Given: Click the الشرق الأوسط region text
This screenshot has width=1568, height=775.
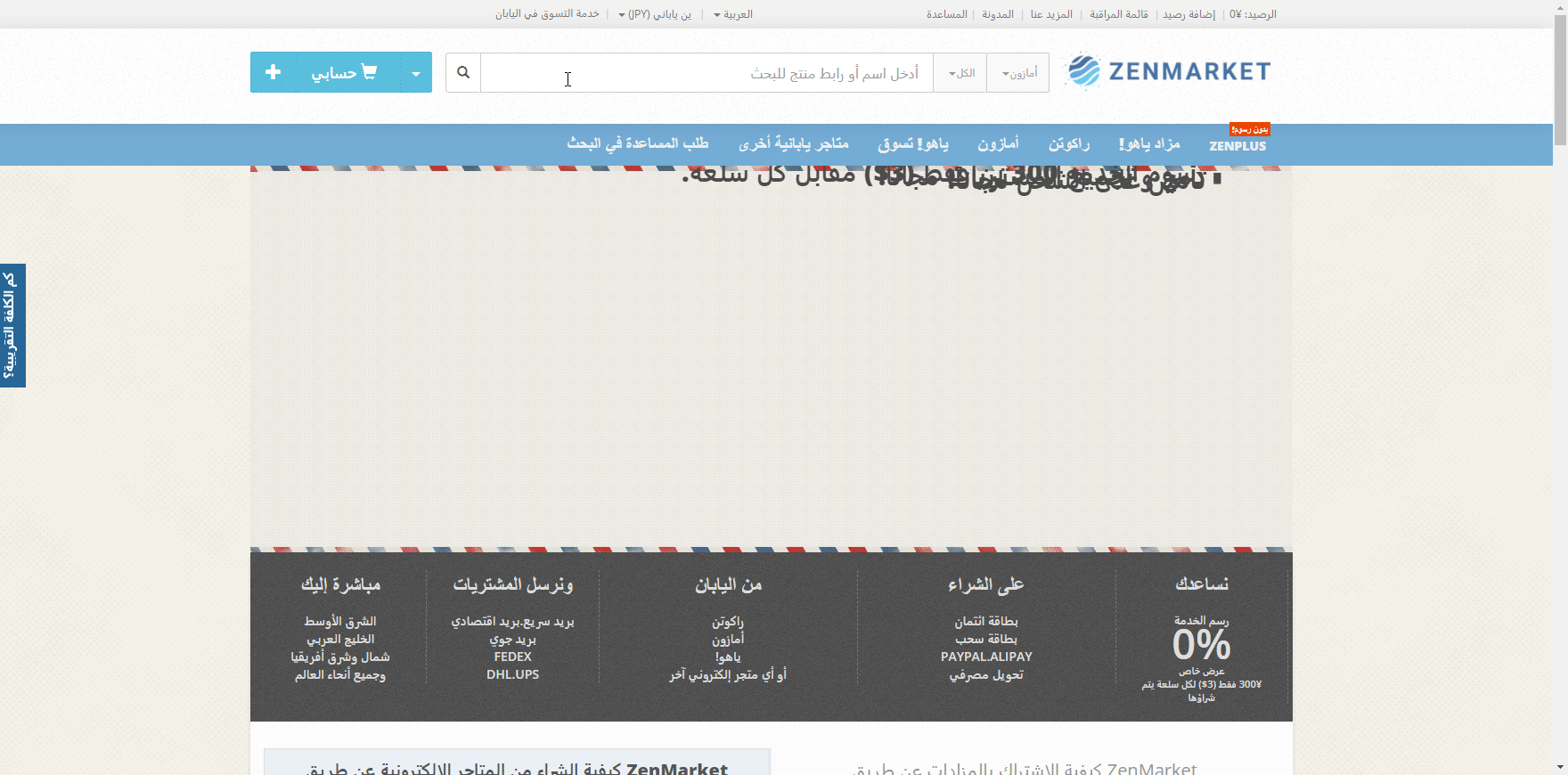Looking at the screenshot, I should pos(340,621).
